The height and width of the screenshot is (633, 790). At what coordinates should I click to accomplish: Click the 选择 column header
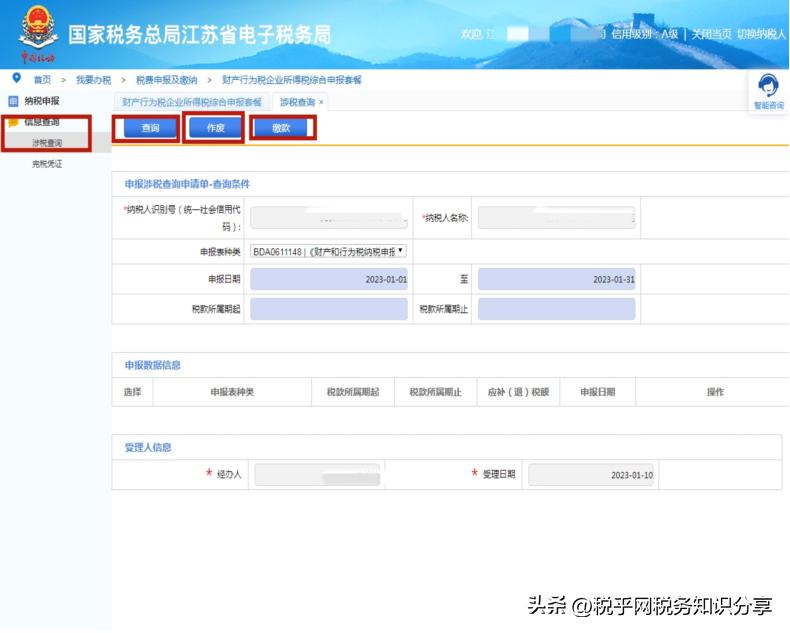click(x=133, y=392)
